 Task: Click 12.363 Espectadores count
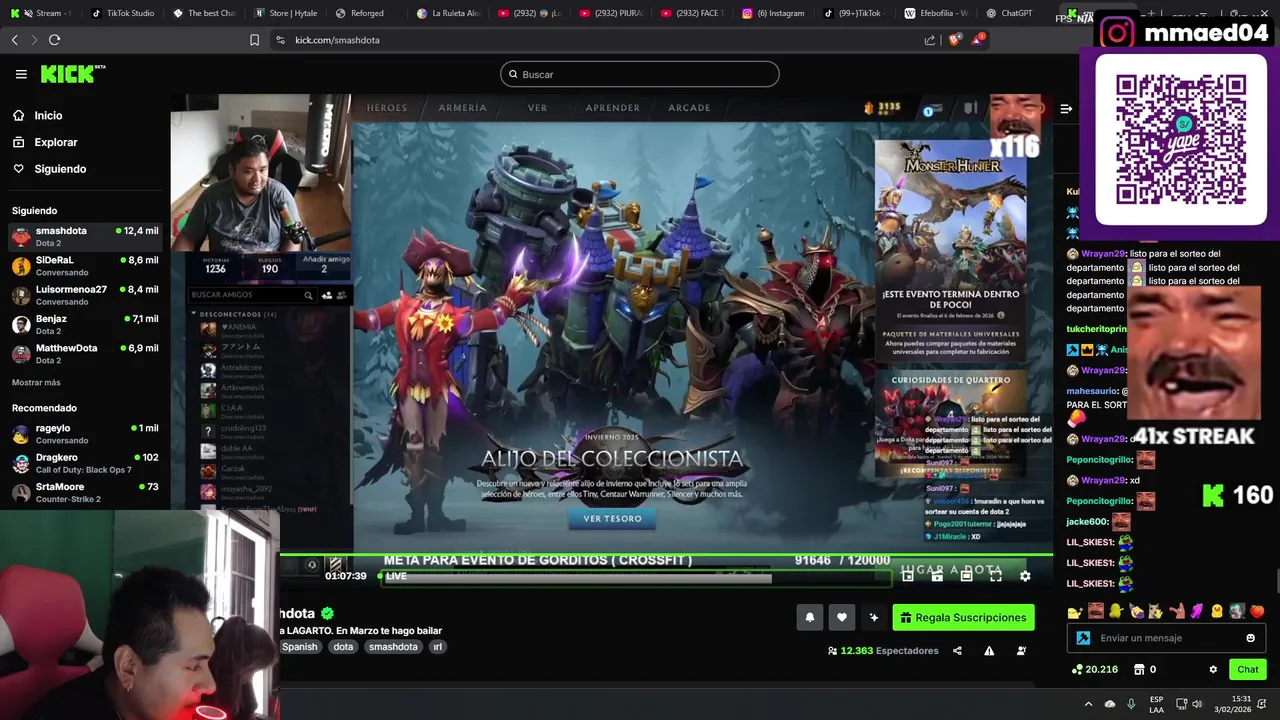tap(883, 651)
